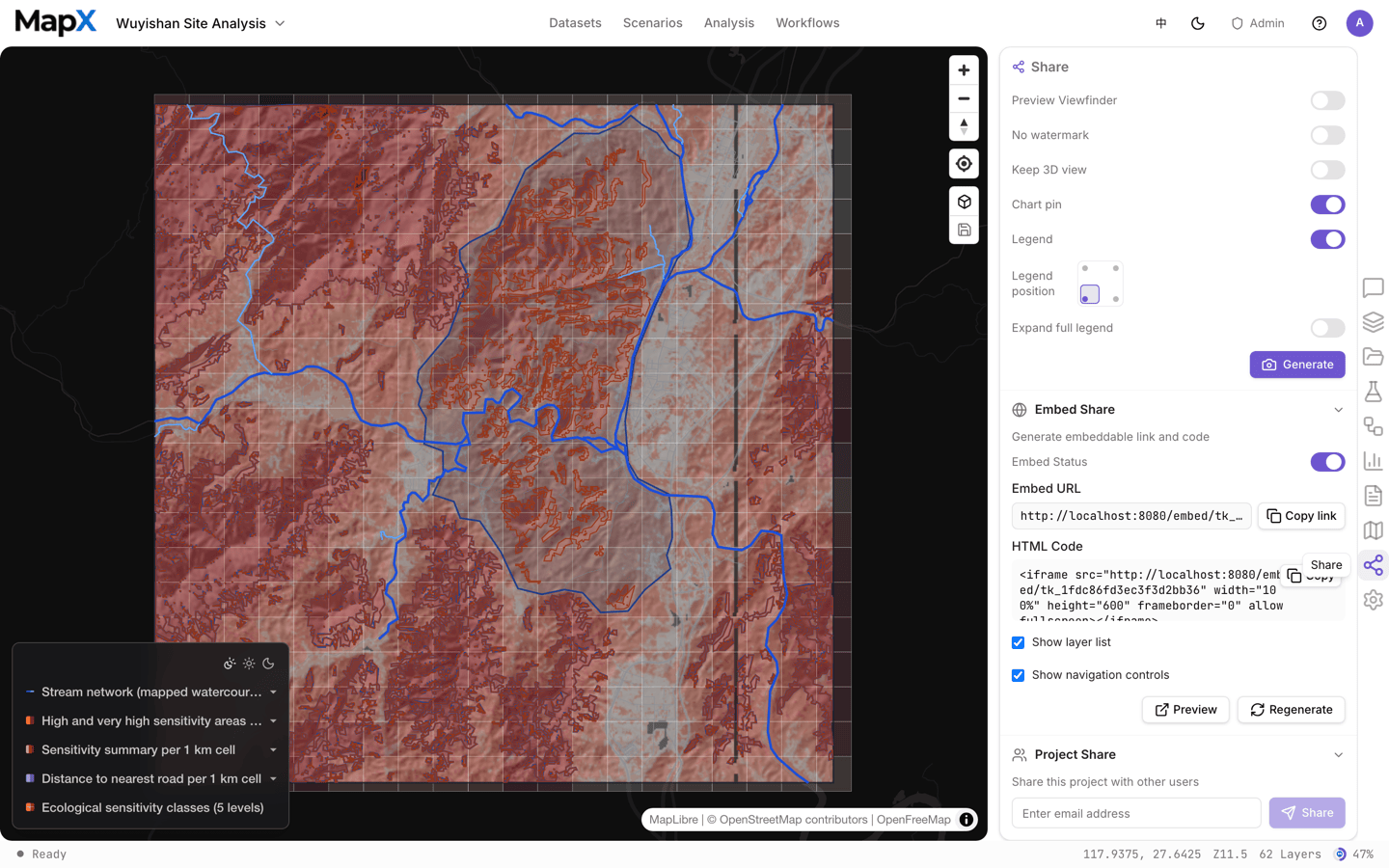Uncheck Show layer list checkbox
1389x868 pixels.
[1018, 642]
